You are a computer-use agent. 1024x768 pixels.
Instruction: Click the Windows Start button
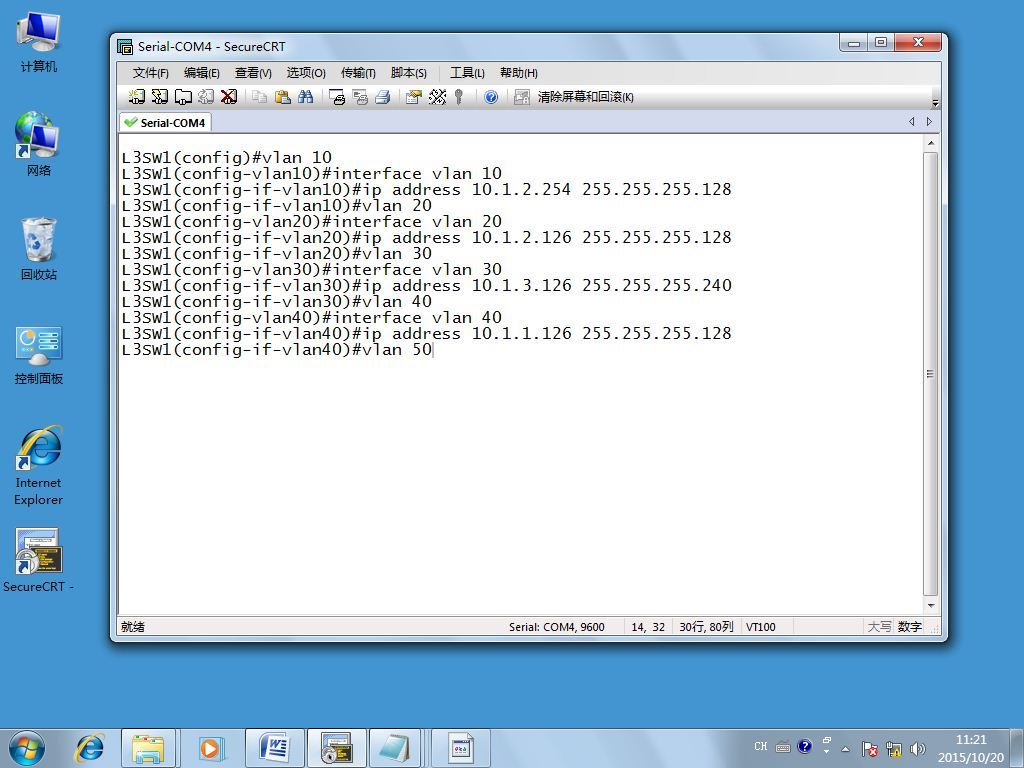click(x=27, y=748)
